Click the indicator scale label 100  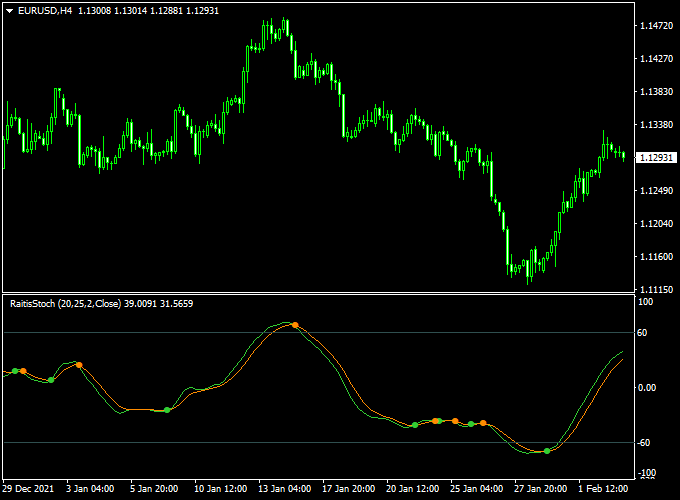[x=645, y=302]
